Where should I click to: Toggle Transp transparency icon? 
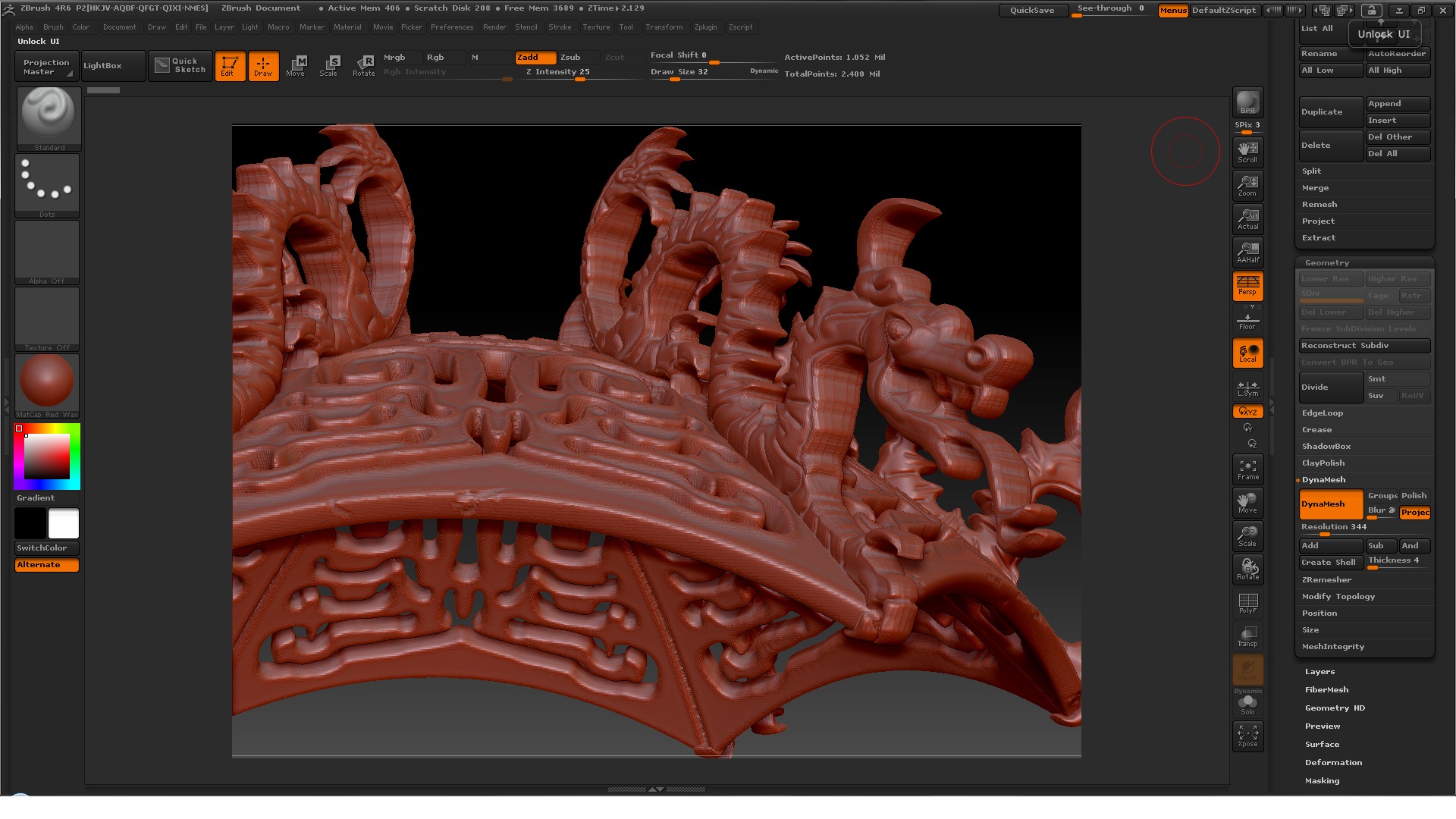pos(1247,636)
